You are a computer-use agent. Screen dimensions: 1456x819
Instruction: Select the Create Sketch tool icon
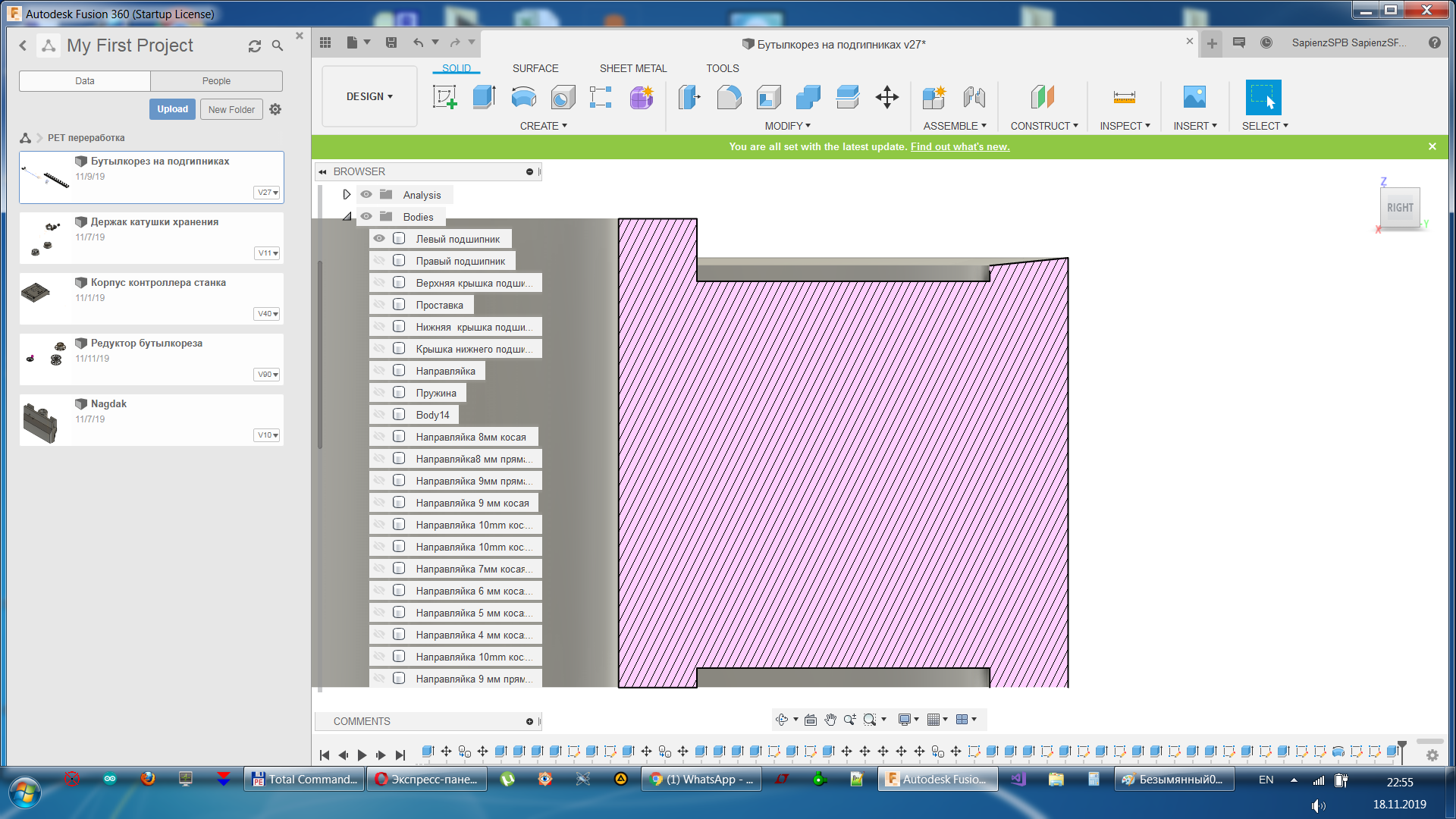(444, 97)
